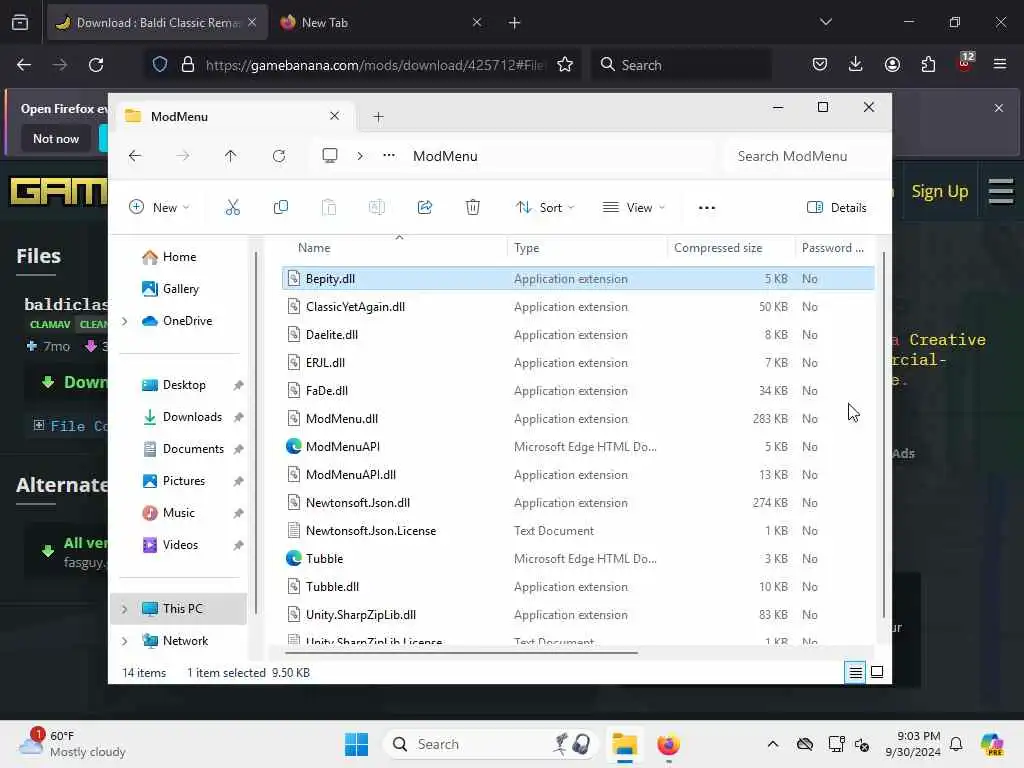Screen dimensions: 1024x768
Task: Click the This PC monitor icon in address bar
Action: pos(330,155)
